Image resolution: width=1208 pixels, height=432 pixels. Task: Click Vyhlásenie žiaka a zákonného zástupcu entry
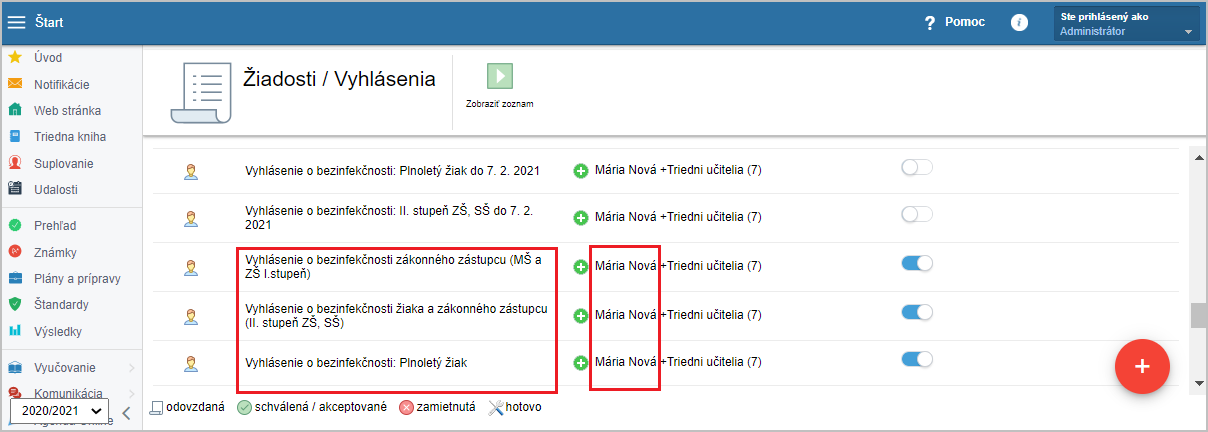396,315
